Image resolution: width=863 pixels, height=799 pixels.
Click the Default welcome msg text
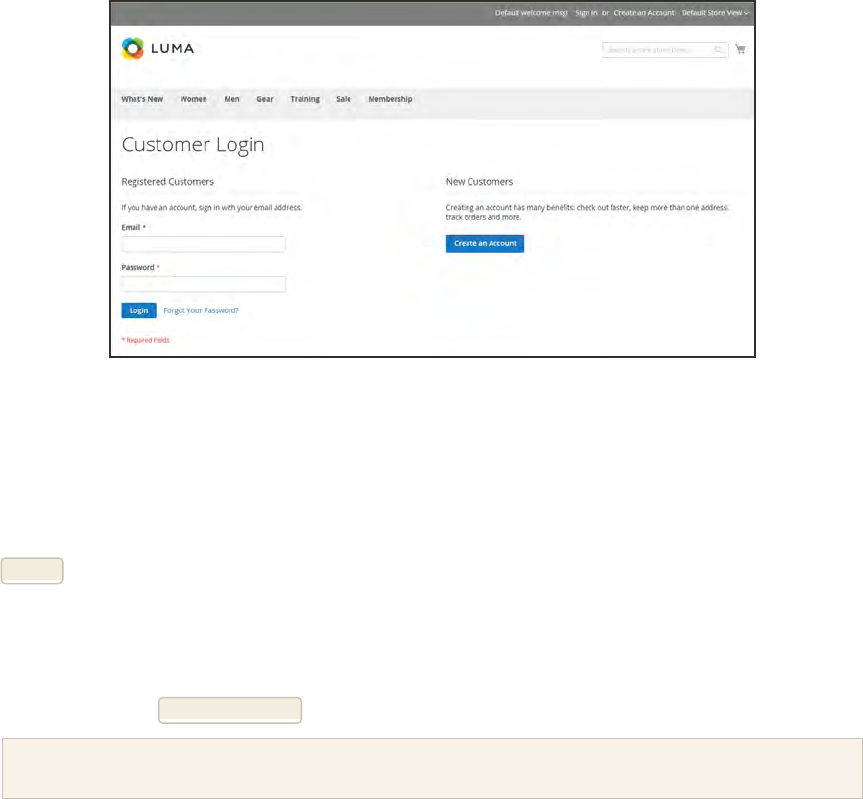tap(531, 13)
